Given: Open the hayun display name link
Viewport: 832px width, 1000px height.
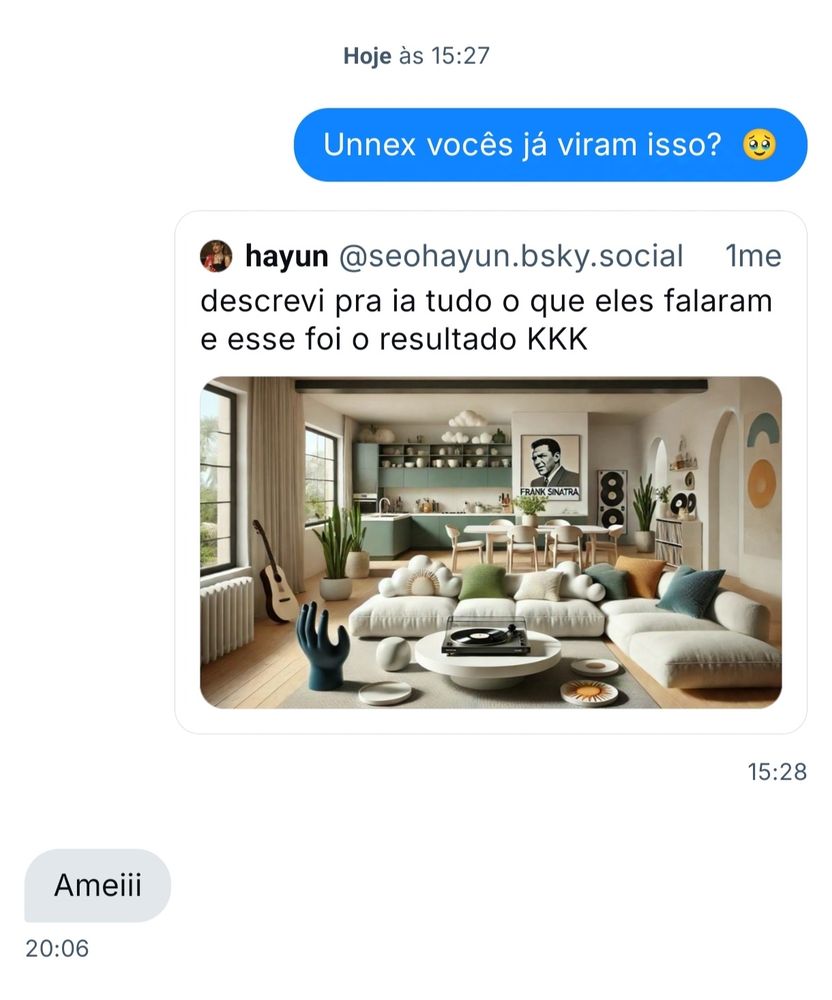Looking at the screenshot, I should click(286, 256).
